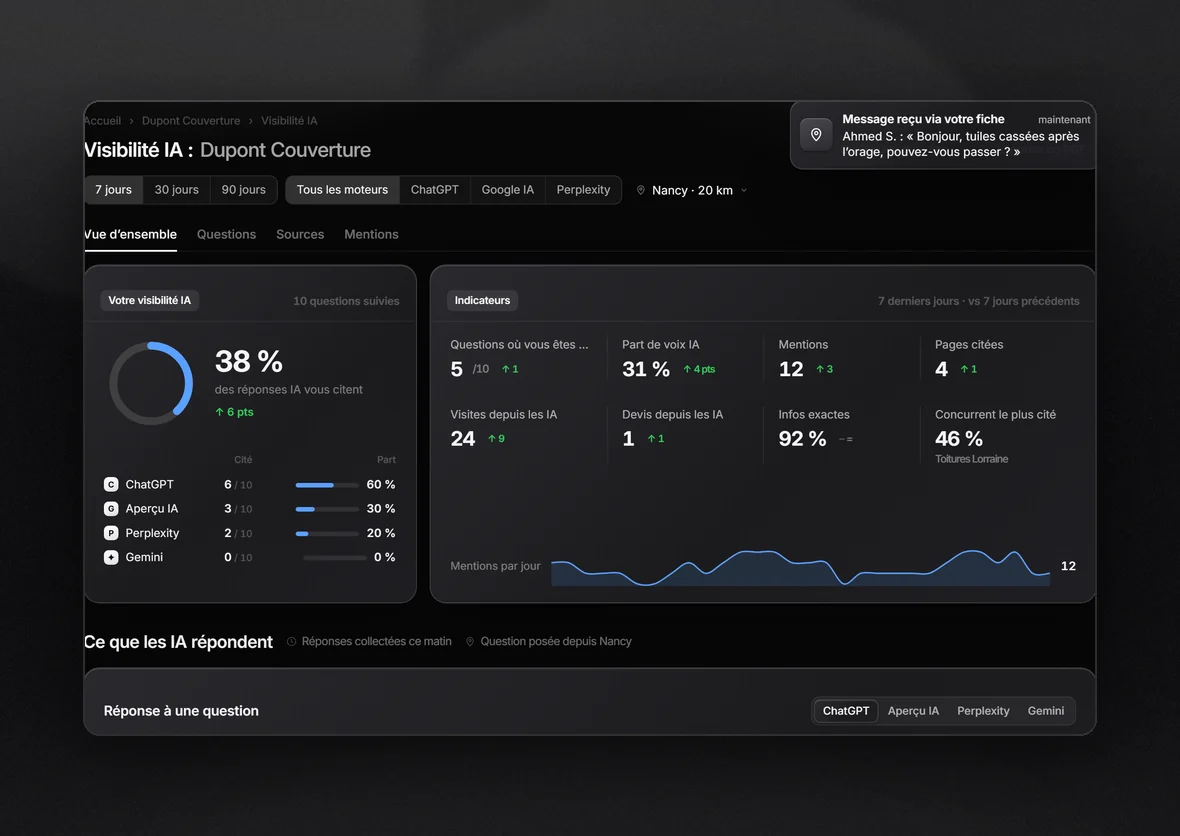Click the ChatGPT 60 % progress bar
Viewport: 1180px width, 836px height.
(327, 485)
